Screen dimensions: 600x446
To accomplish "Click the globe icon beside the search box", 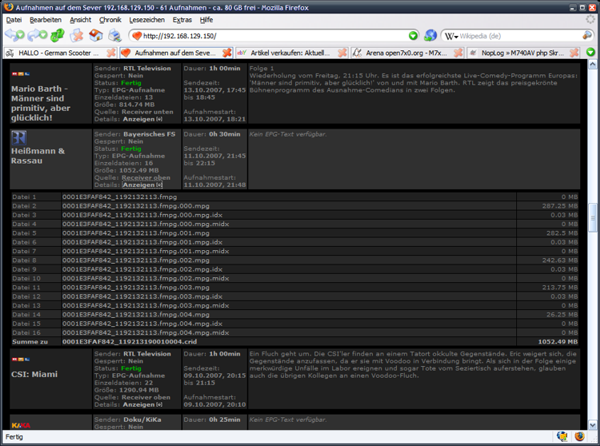I will coord(430,36).
